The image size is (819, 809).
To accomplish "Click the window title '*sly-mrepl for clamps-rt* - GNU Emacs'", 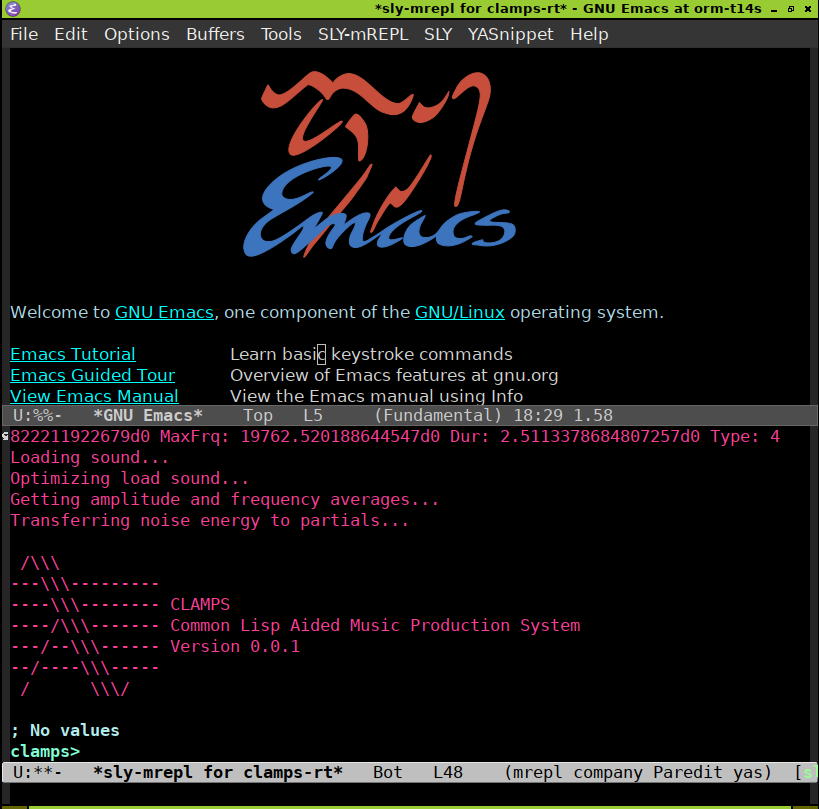I will 568,8.
